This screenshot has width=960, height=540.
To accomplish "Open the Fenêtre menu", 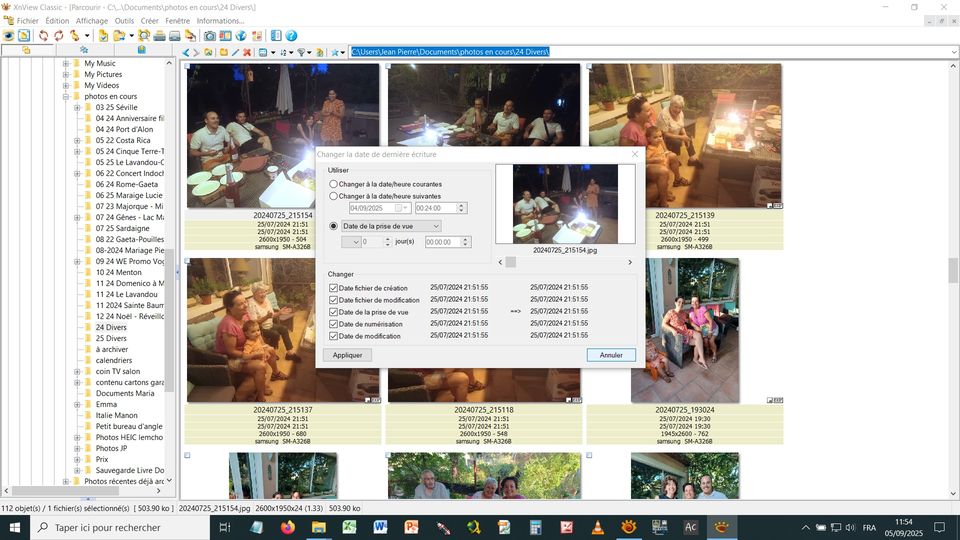I will pyautogui.click(x=178, y=21).
